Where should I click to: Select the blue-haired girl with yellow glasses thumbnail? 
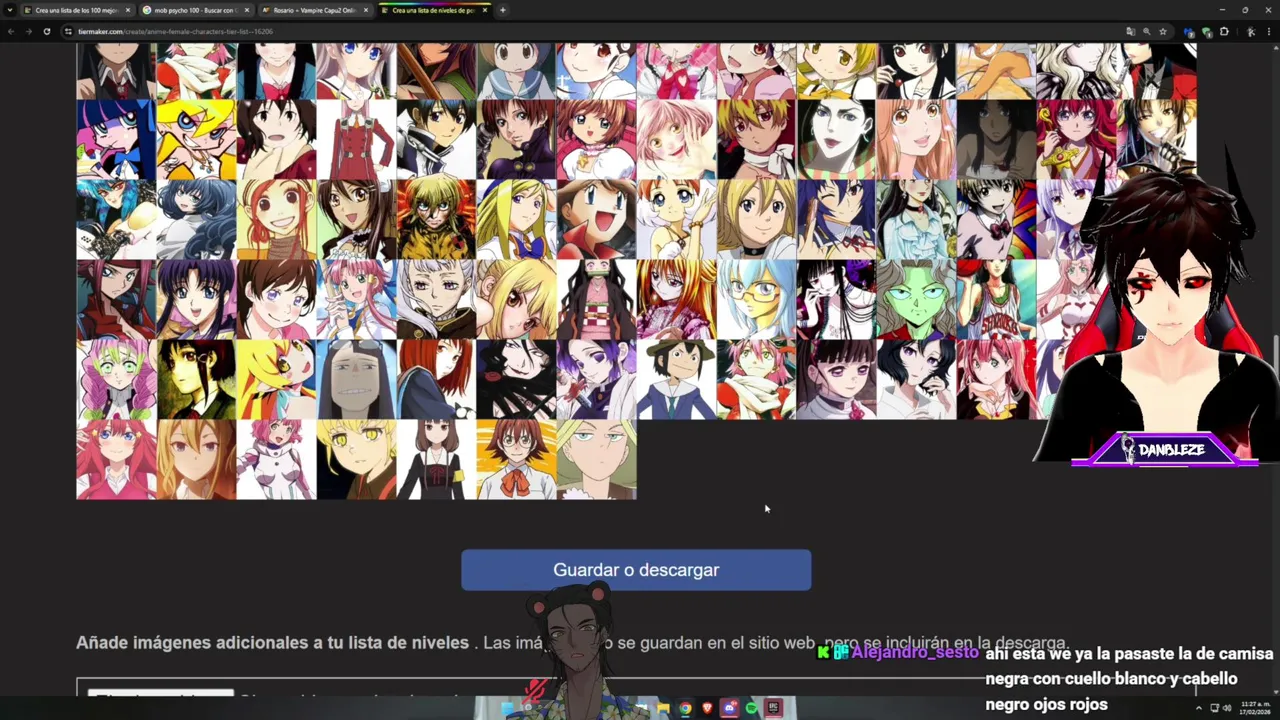[756, 299]
